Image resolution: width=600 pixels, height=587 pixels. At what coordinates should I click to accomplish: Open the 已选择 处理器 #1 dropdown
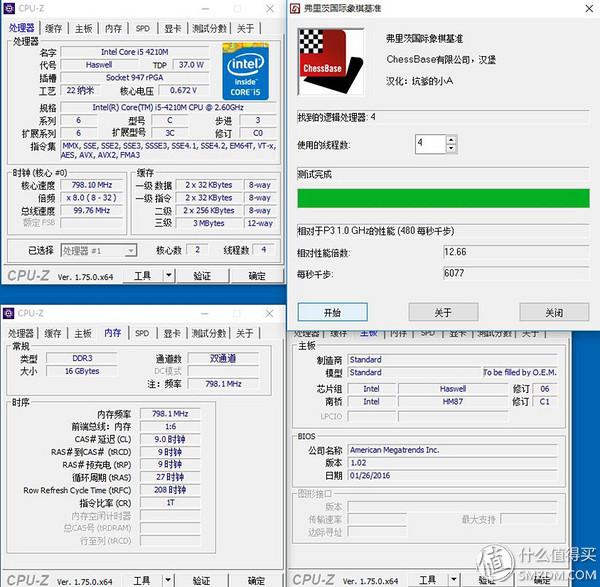pyautogui.click(x=99, y=251)
